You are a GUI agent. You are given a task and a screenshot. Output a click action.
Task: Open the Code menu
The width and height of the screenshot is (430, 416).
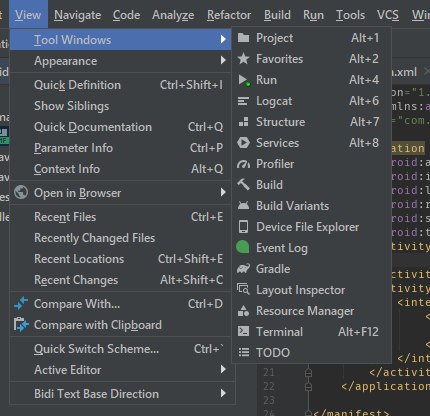pos(126,15)
